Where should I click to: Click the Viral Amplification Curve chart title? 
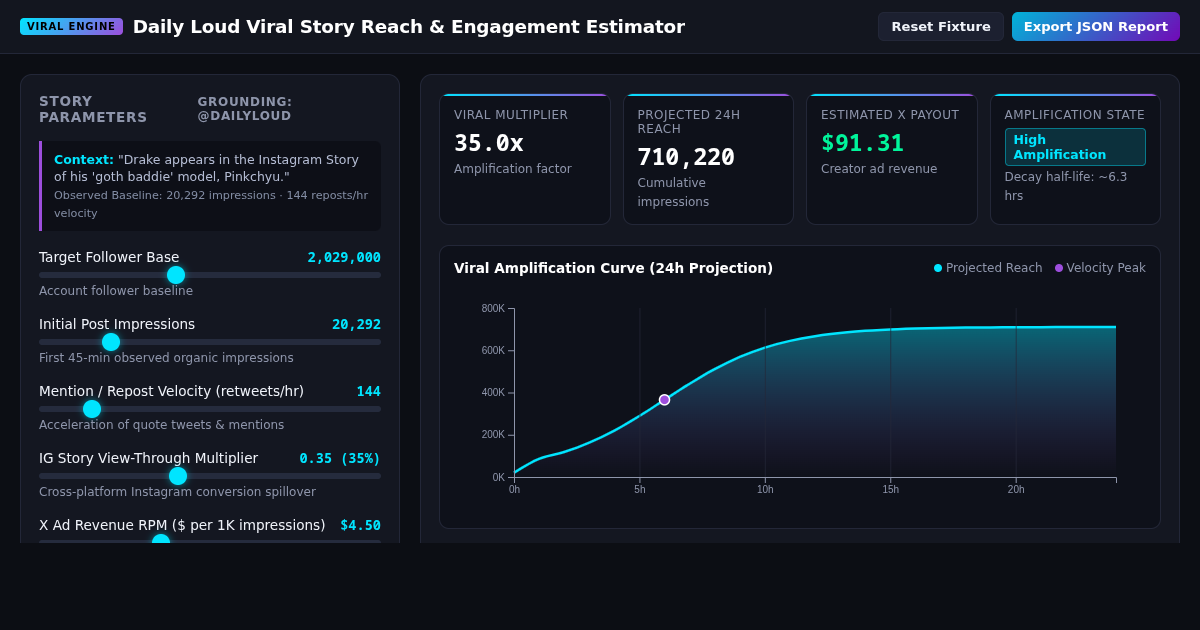[613, 268]
